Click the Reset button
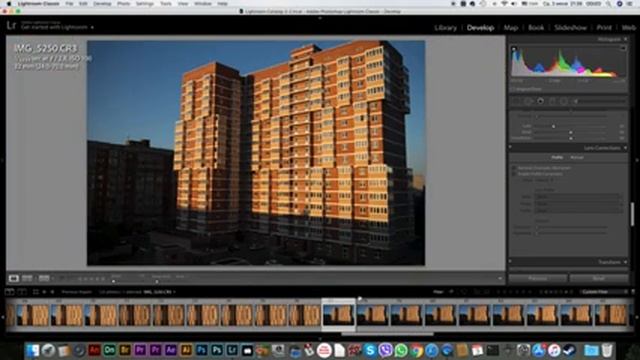Screen dimensions: 640x360 599,278
